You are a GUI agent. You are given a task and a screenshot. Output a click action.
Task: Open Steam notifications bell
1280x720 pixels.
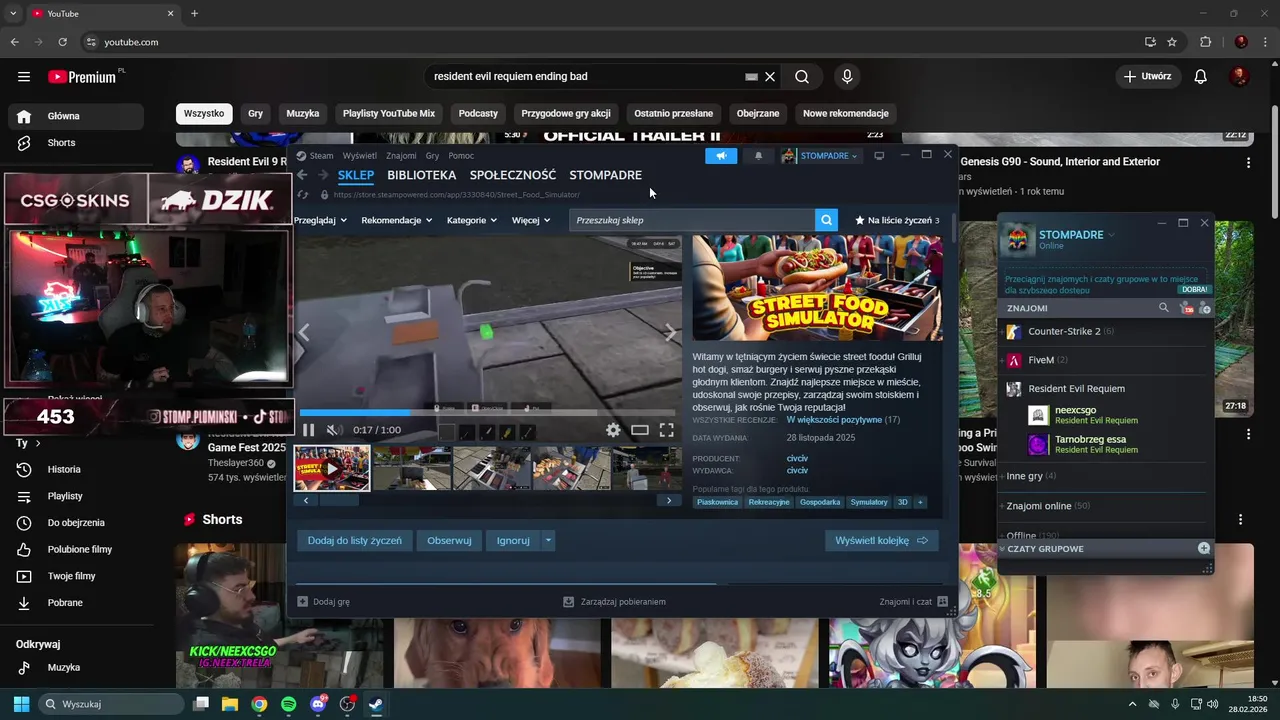click(x=758, y=155)
